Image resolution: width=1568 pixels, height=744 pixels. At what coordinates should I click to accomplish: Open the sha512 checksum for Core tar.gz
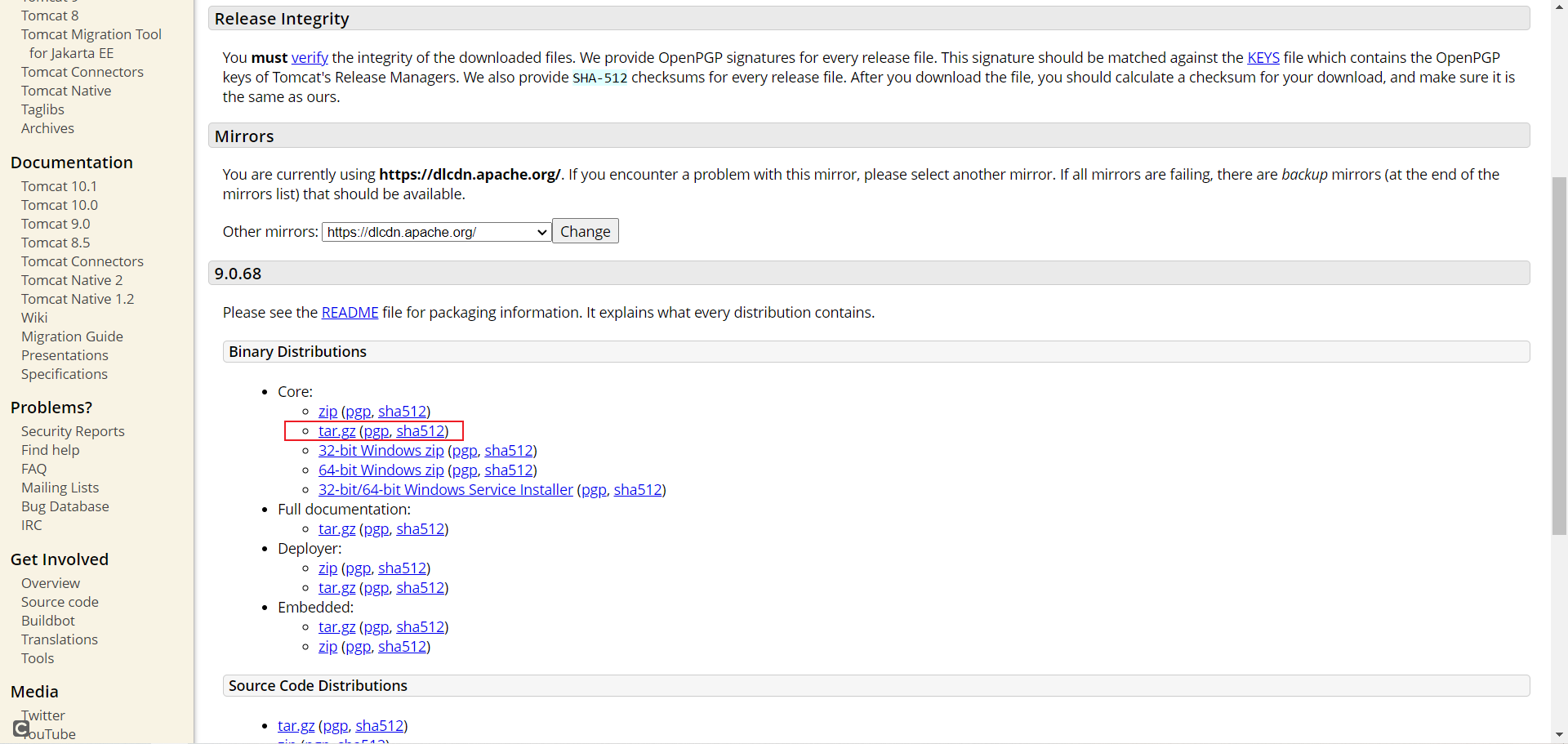click(421, 430)
